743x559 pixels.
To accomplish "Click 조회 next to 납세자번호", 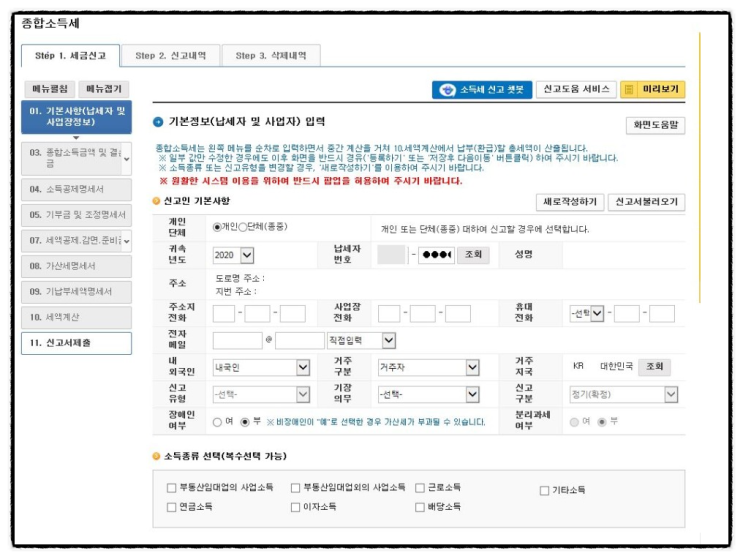I will [473, 255].
